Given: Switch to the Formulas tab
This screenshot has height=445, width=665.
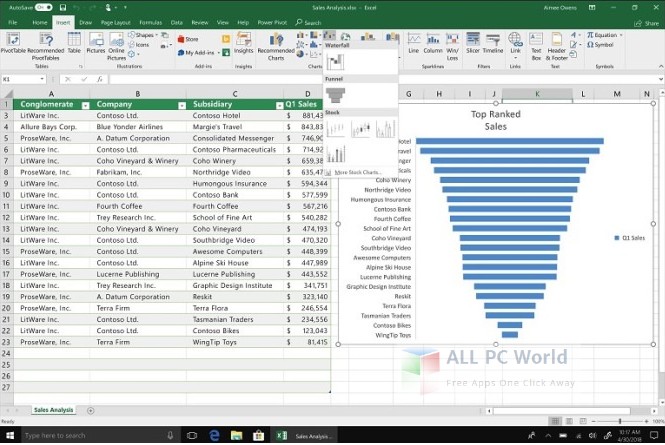Looking at the screenshot, I should tap(151, 22).
